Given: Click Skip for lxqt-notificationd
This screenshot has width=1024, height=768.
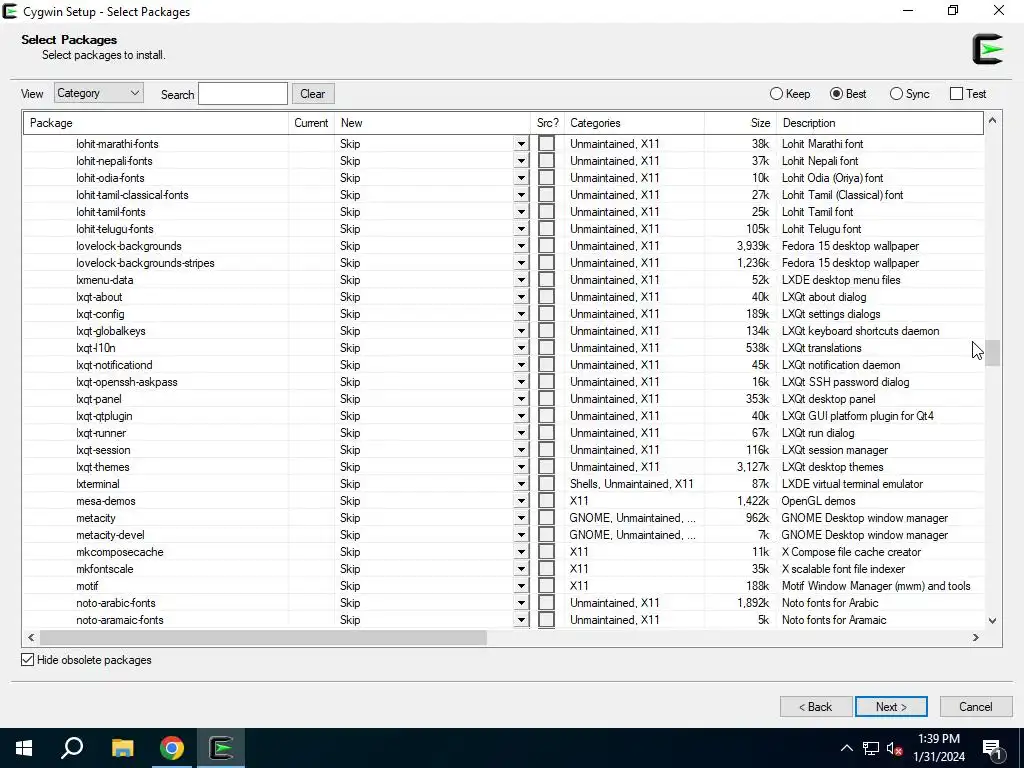Looking at the screenshot, I should click(x=350, y=365).
